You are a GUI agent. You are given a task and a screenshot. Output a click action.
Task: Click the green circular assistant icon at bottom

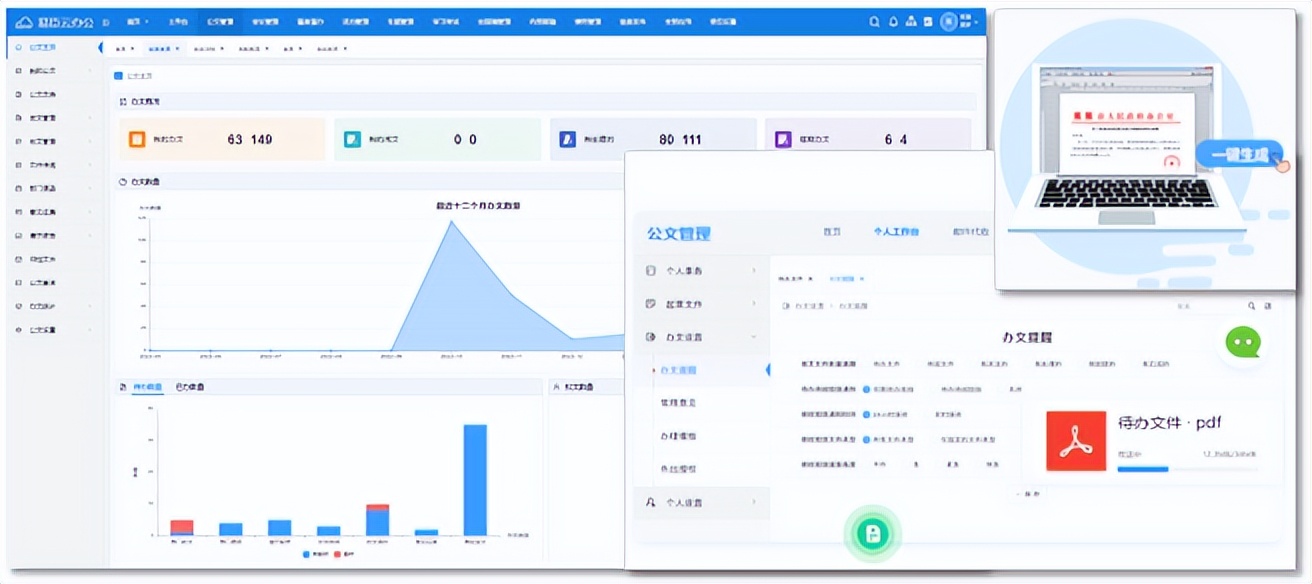[872, 534]
